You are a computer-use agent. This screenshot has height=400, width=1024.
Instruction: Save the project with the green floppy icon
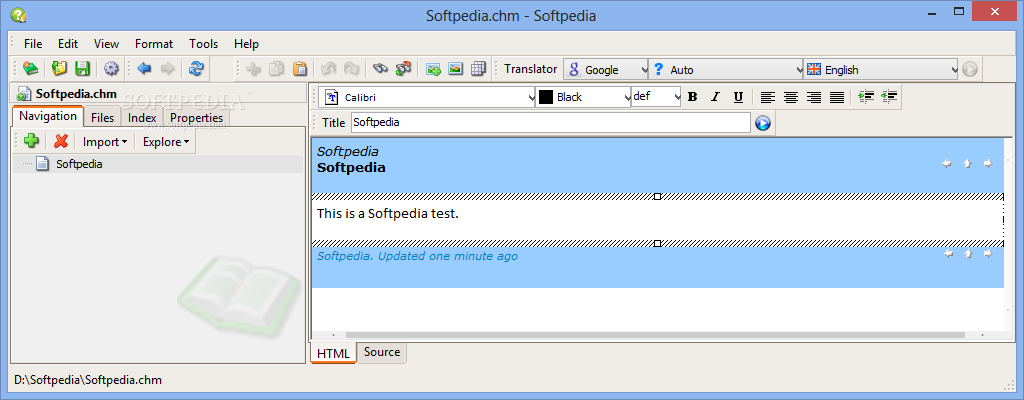pyautogui.click(x=82, y=69)
